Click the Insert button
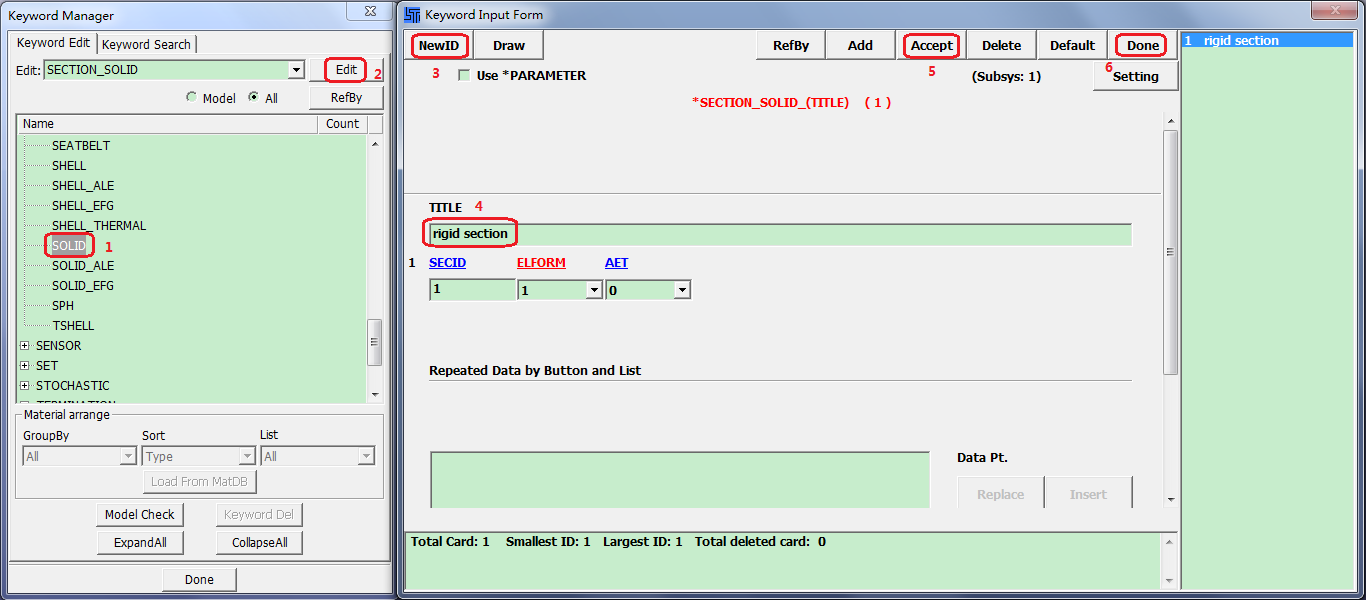This screenshot has height=600, width=1366. (1088, 494)
